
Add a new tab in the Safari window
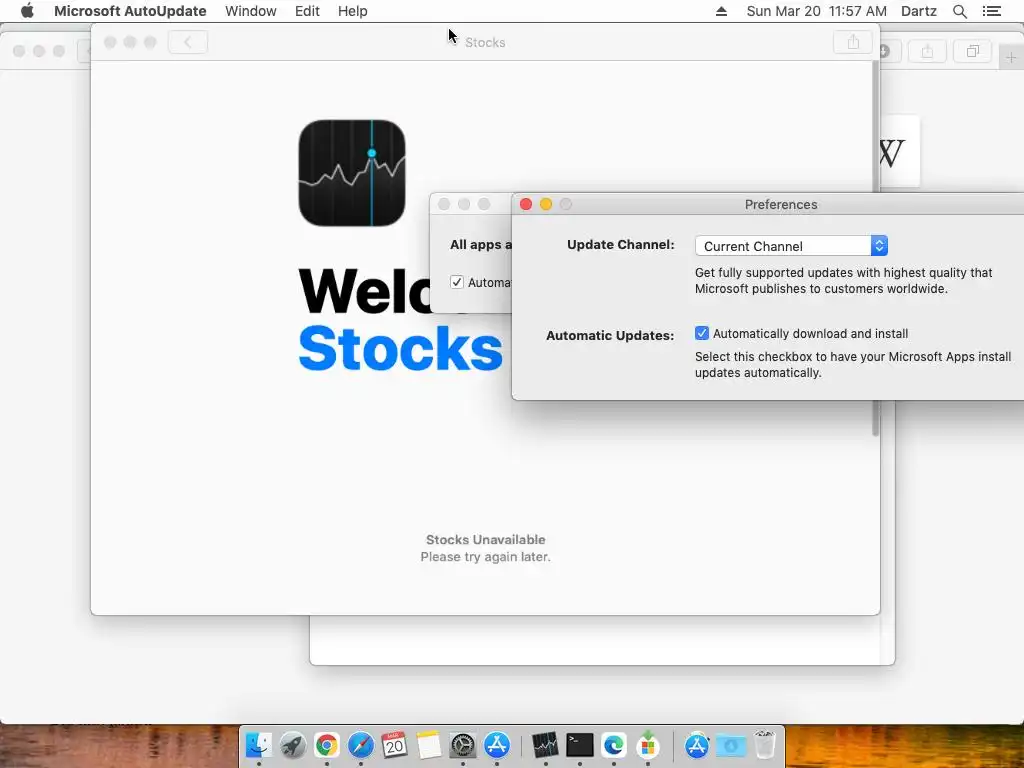point(1011,57)
